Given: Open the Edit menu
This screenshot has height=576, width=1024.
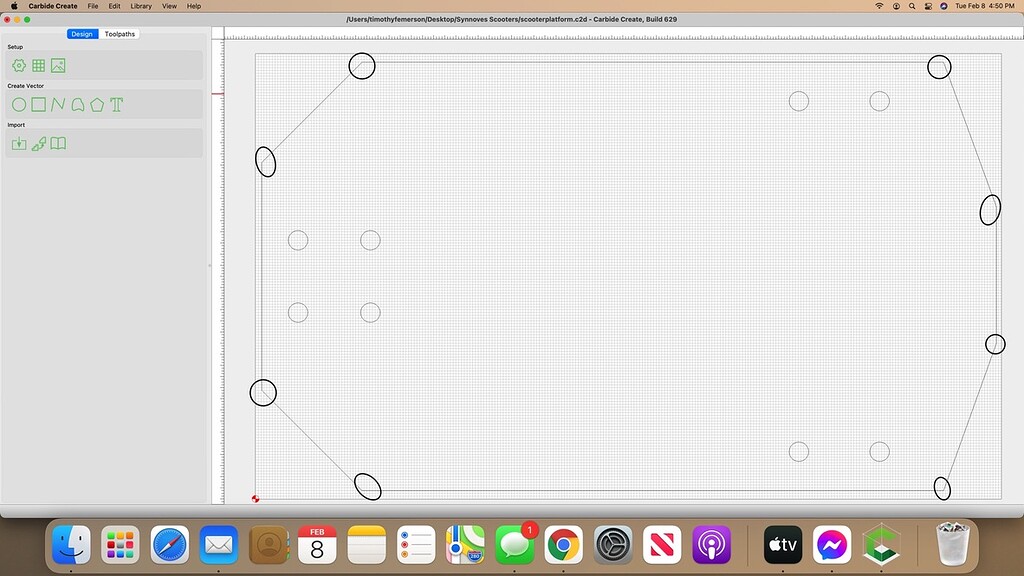Looking at the screenshot, I should point(114,6).
